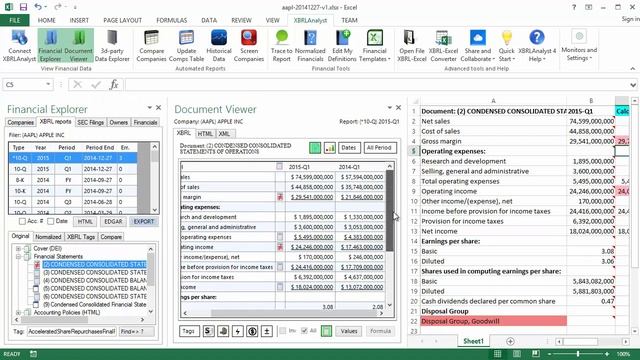Click the green table icon beside Dates

coord(315,148)
